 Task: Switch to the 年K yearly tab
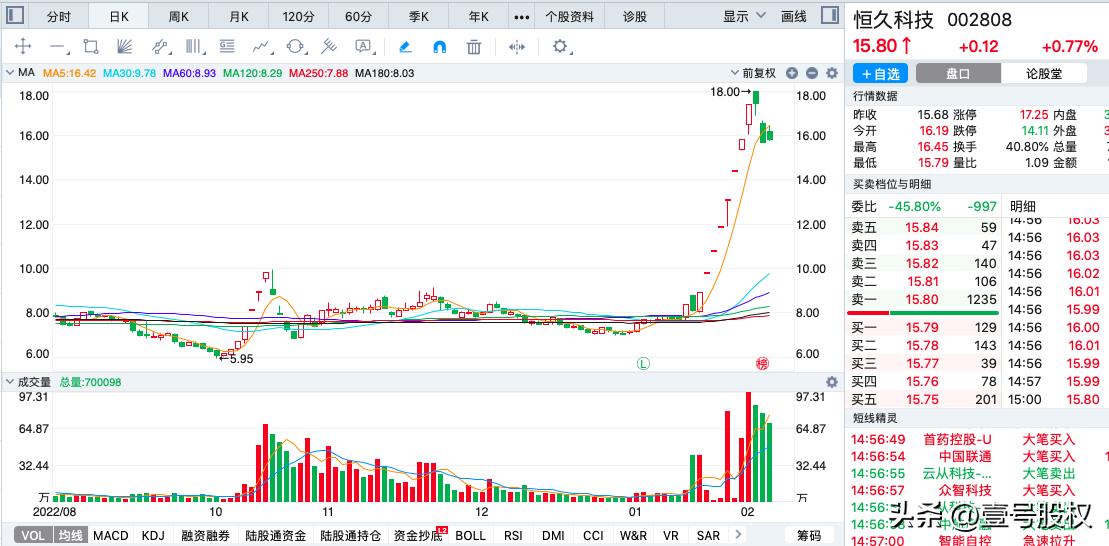(x=479, y=16)
